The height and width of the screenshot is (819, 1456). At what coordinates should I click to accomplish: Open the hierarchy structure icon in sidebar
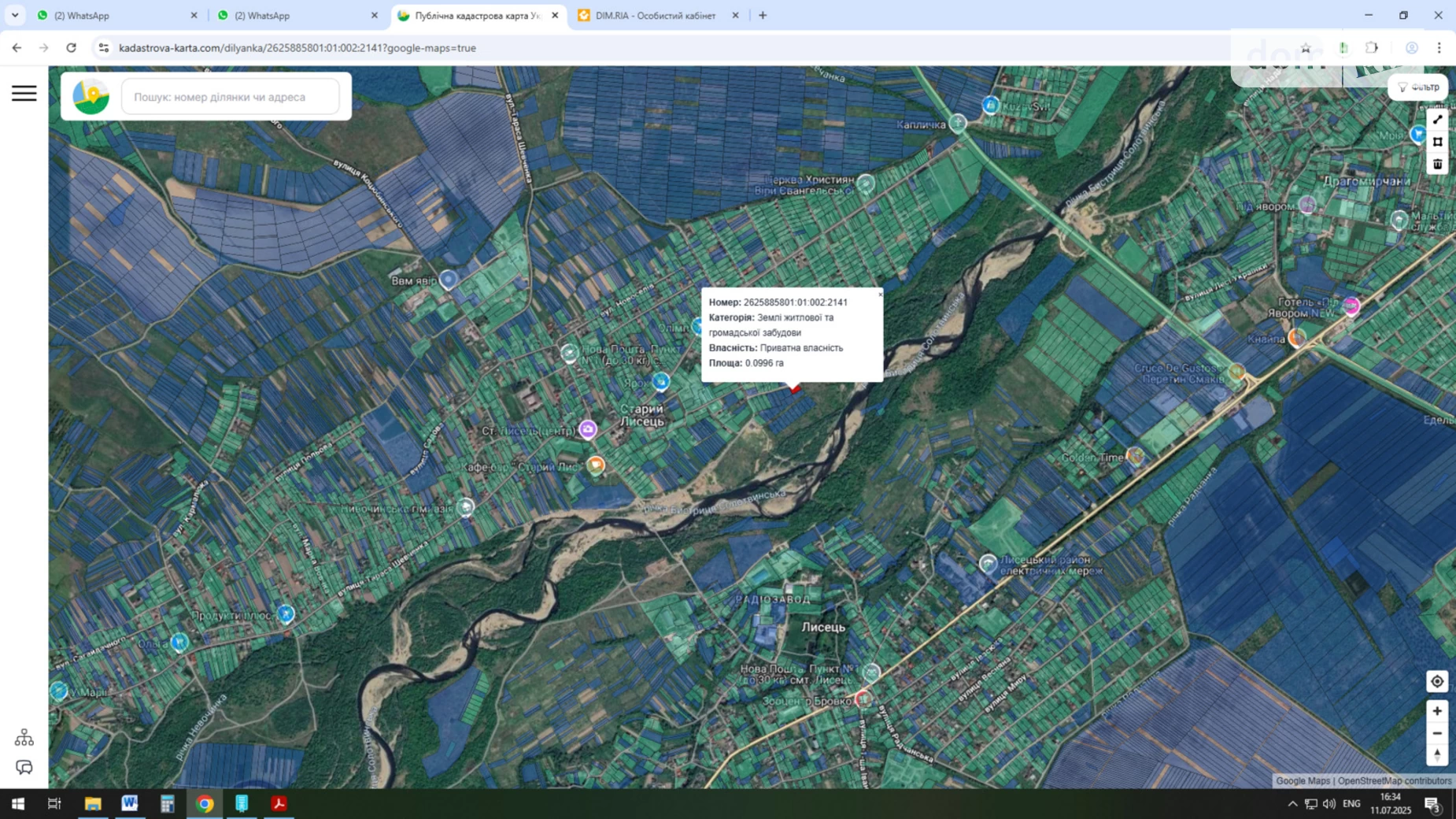point(24,737)
